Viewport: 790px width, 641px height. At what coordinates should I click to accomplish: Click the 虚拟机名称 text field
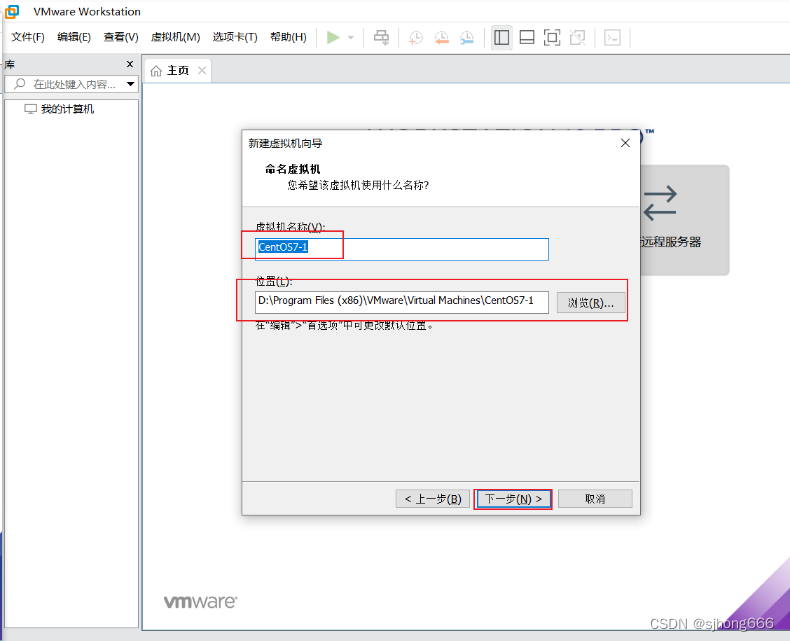pyautogui.click(x=402, y=249)
